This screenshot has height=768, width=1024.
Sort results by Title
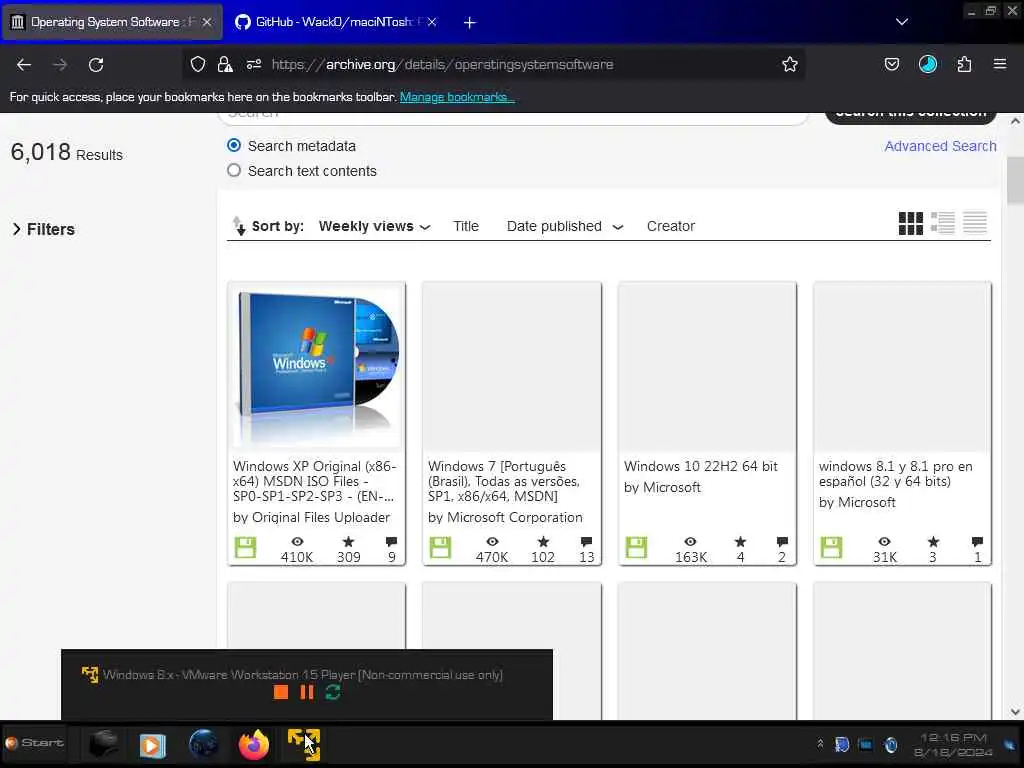click(466, 226)
